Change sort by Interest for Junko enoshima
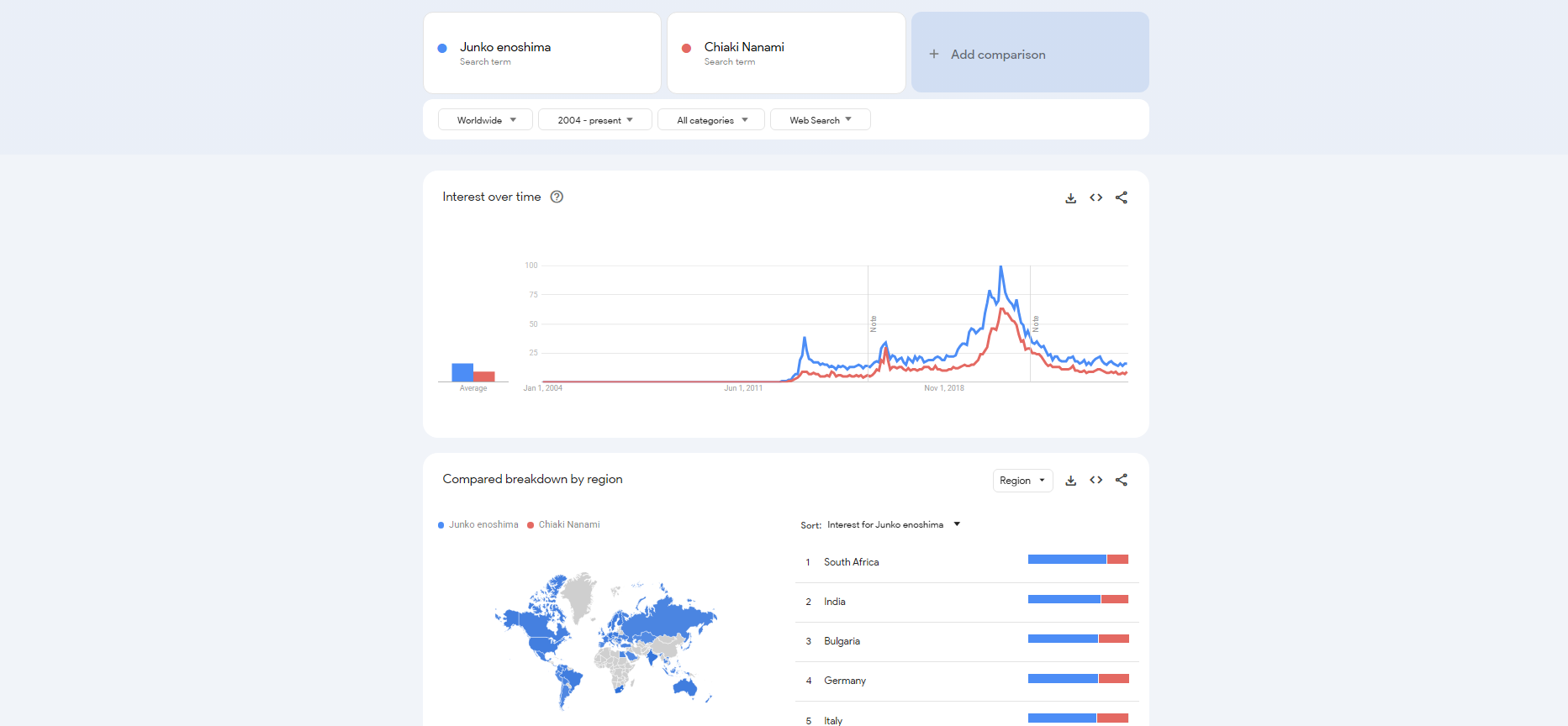Image resolution: width=1568 pixels, height=726 pixels. [x=893, y=525]
